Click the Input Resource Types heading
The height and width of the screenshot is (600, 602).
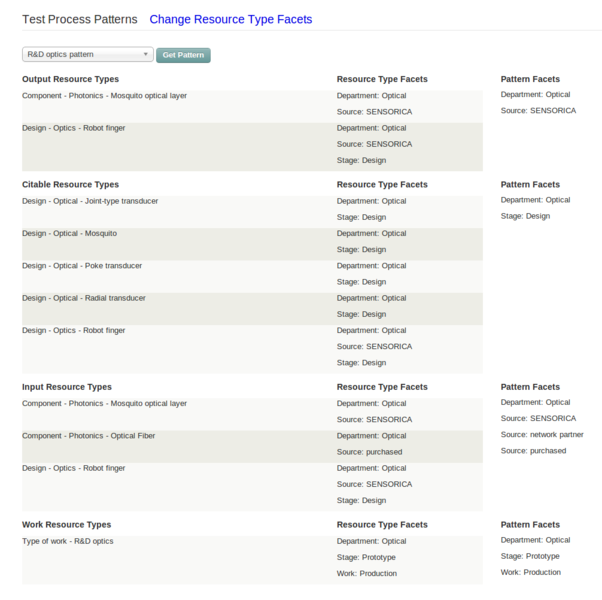(67, 387)
